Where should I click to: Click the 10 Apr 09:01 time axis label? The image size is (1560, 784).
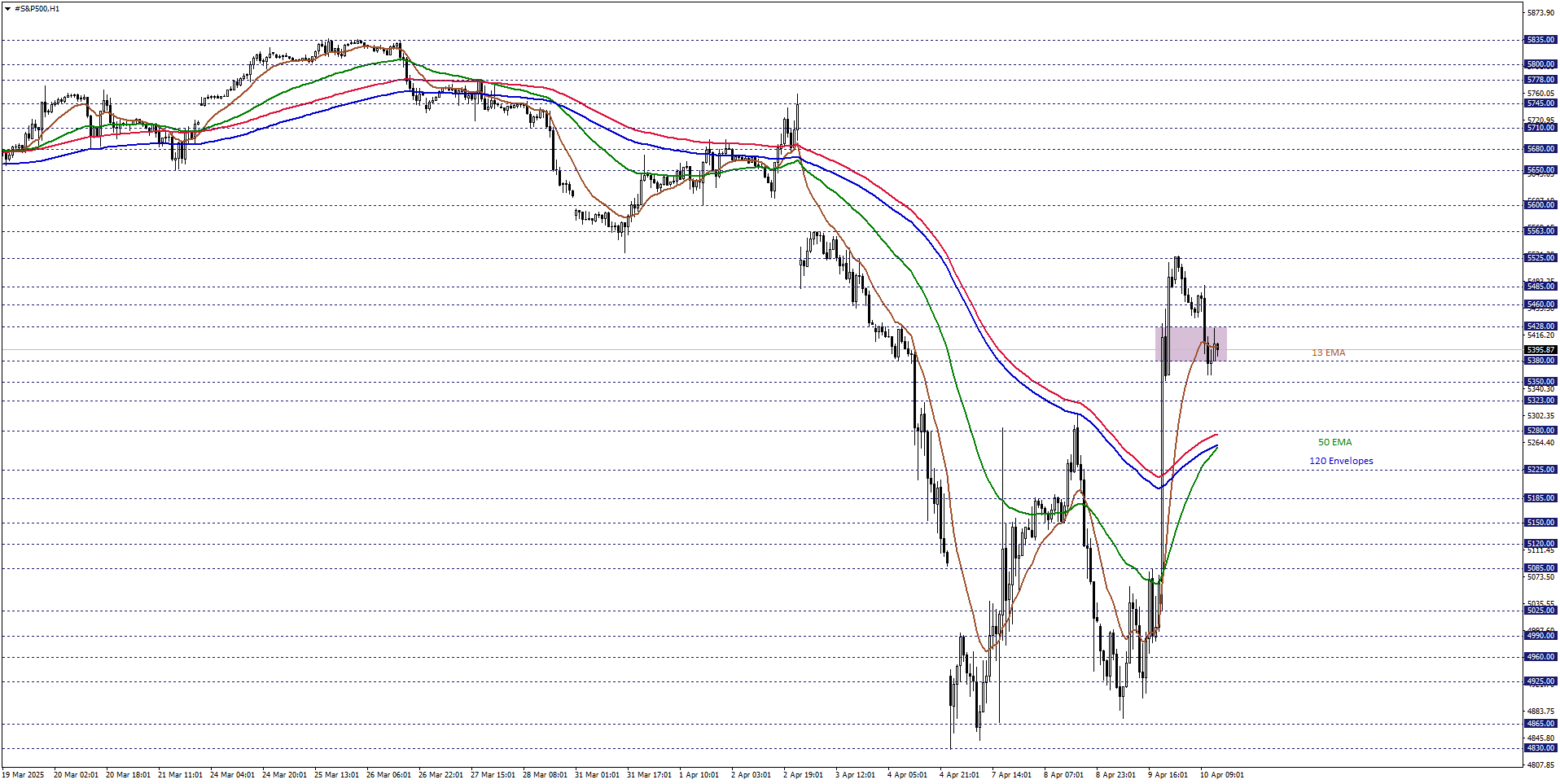click(1221, 775)
